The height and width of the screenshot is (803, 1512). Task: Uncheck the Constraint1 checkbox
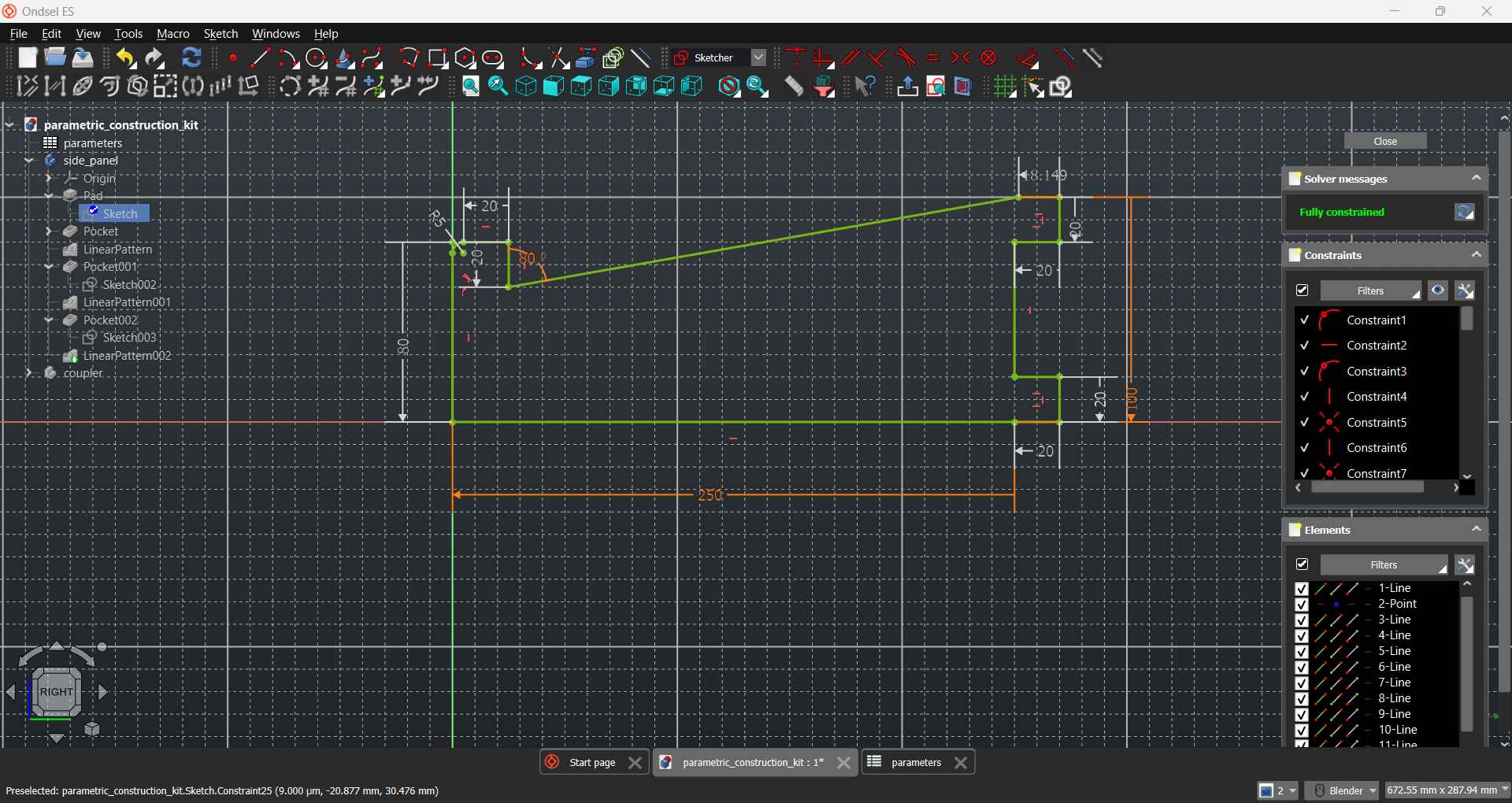click(x=1304, y=320)
